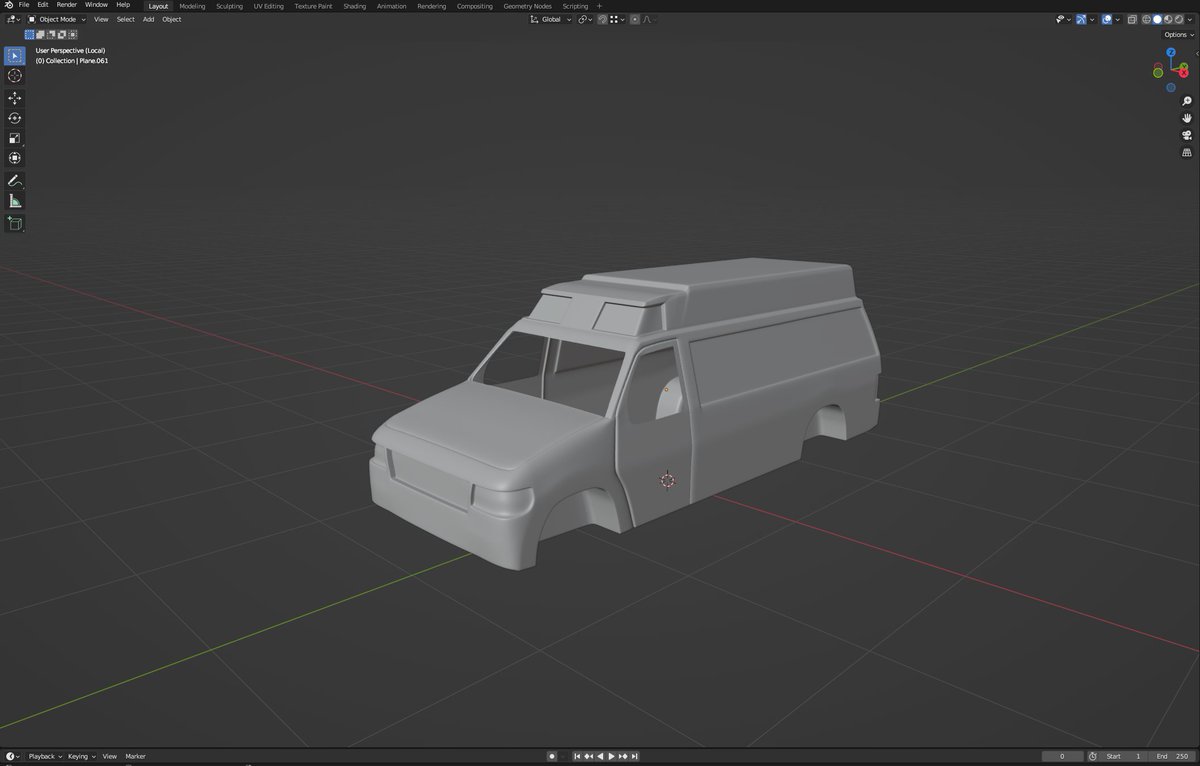Open the gizmo settings dropdown arrow
Screen dimensions: 1200x766
coord(1091,19)
